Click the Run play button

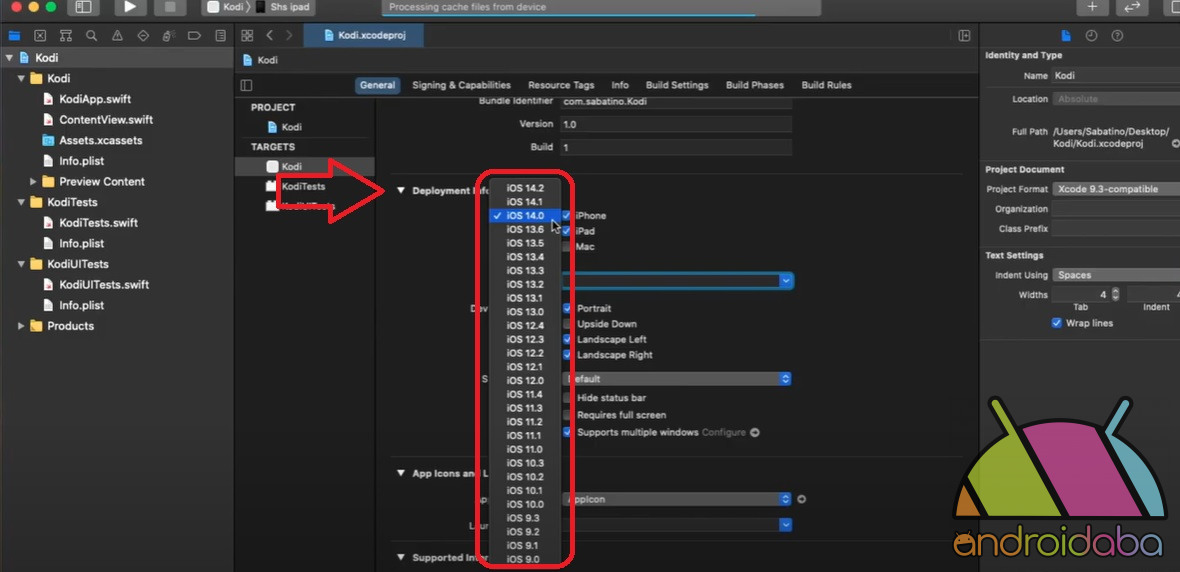point(130,7)
